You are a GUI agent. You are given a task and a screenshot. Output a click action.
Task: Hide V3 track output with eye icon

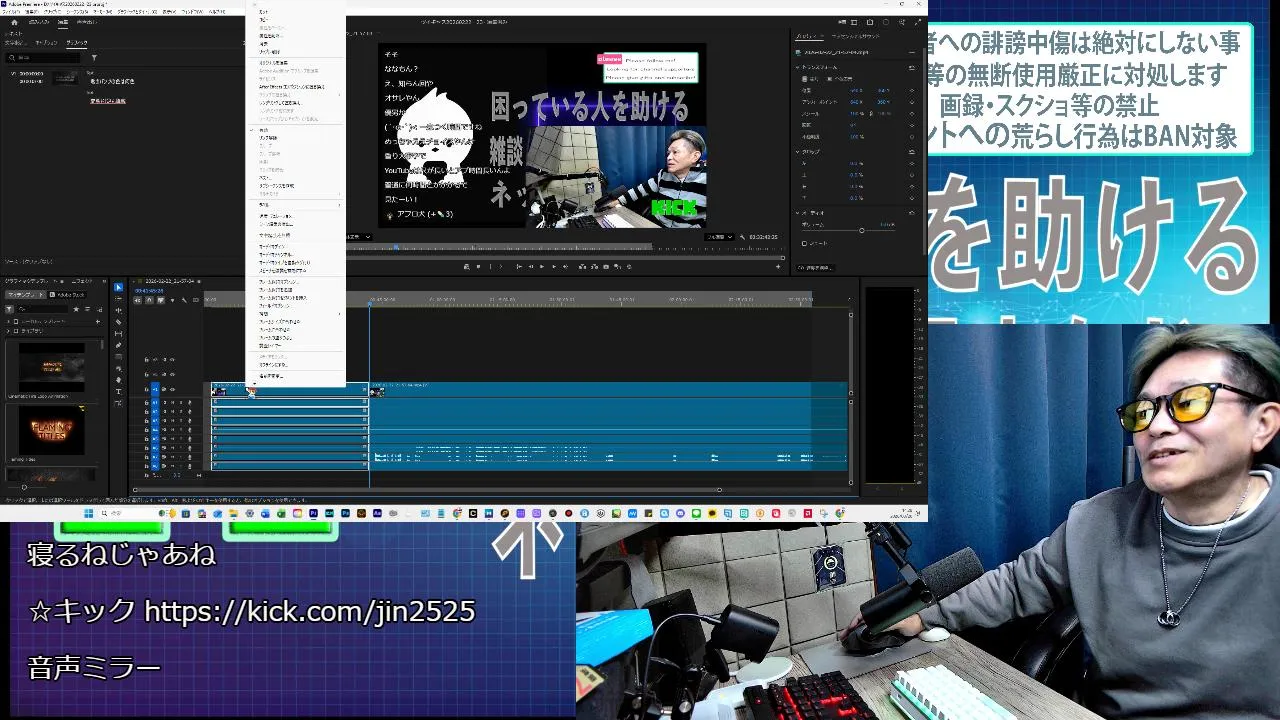tap(172, 360)
